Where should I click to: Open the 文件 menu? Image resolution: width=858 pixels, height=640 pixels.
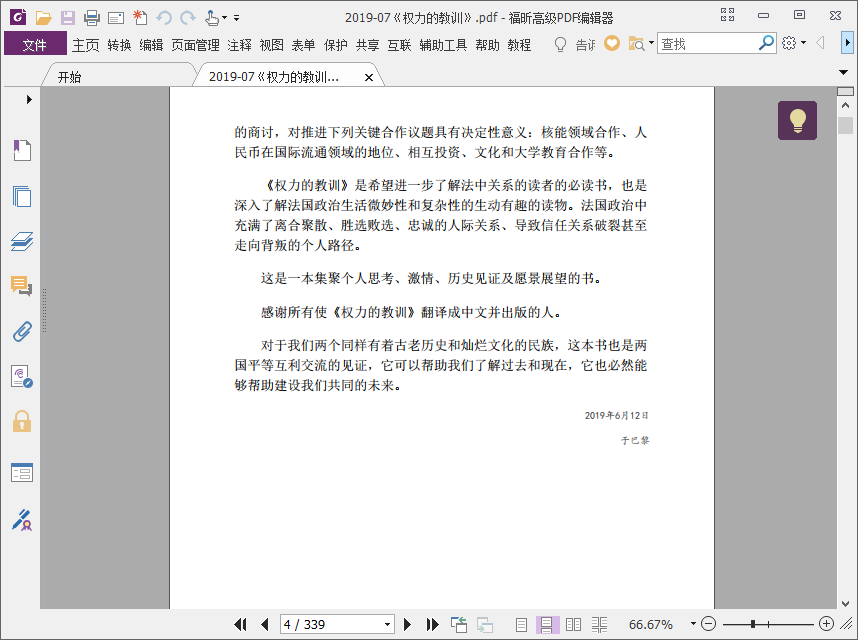pyautogui.click(x=35, y=44)
